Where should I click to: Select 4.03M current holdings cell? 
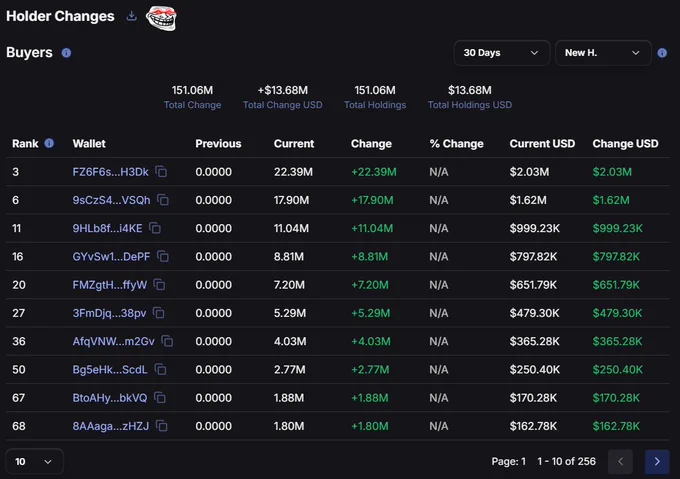click(x=290, y=342)
